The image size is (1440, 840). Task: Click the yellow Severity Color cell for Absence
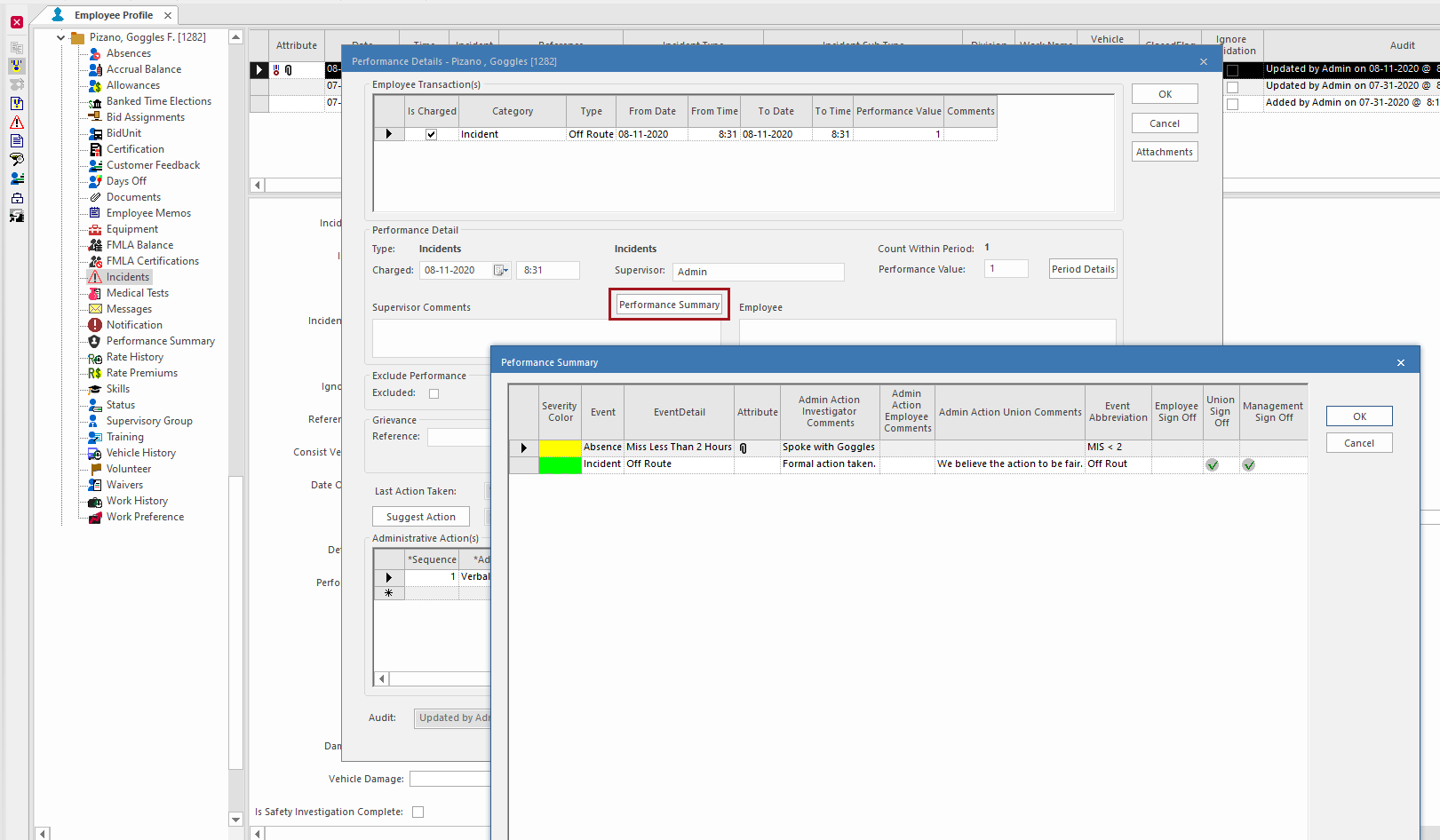[x=560, y=447]
